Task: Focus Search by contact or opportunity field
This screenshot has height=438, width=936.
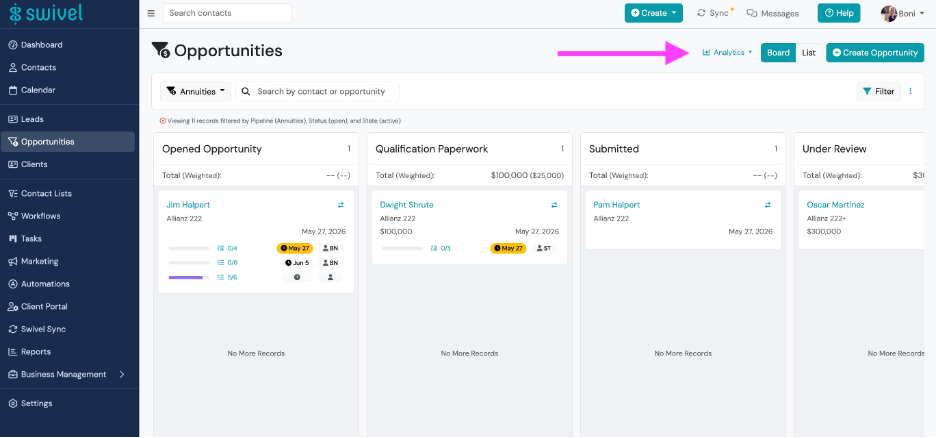Action: [x=318, y=91]
